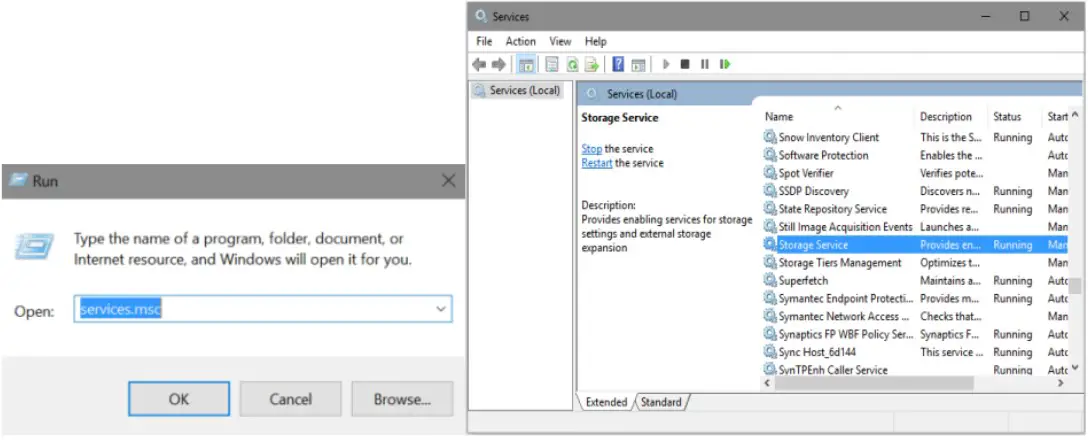Click Cancel in the Run dialog
Viewport: 1089px width, 440px height.
click(x=290, y=399)
